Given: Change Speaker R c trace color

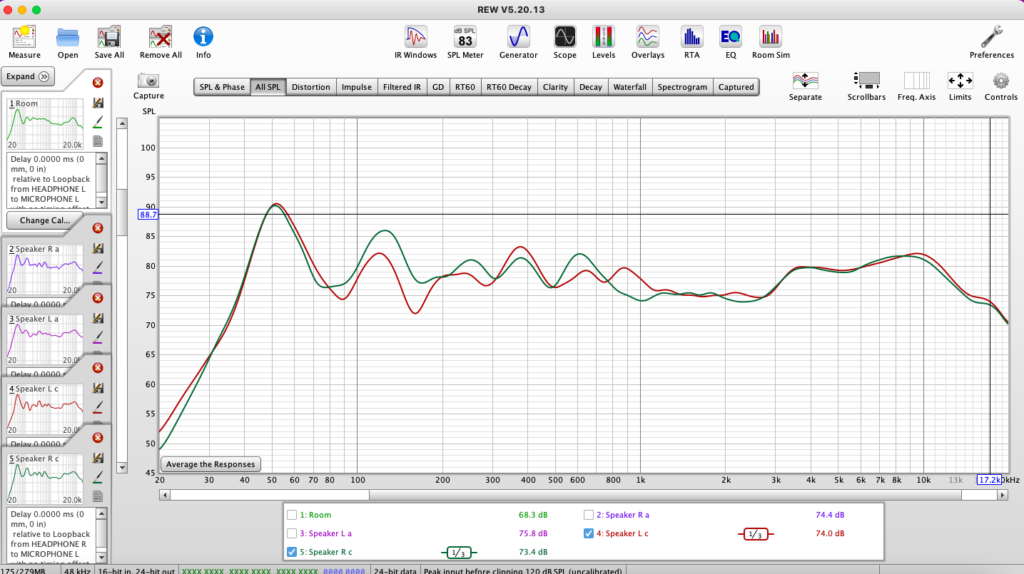Looking at the screenshot, I should (98, 477).
